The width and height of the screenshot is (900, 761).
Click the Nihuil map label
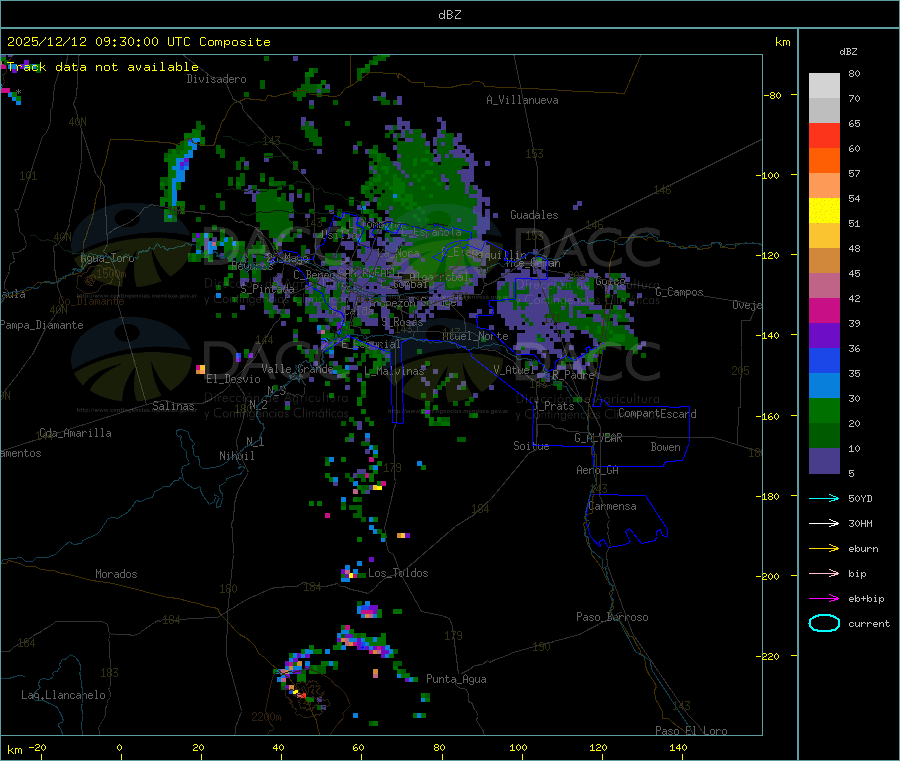(236, 456)
